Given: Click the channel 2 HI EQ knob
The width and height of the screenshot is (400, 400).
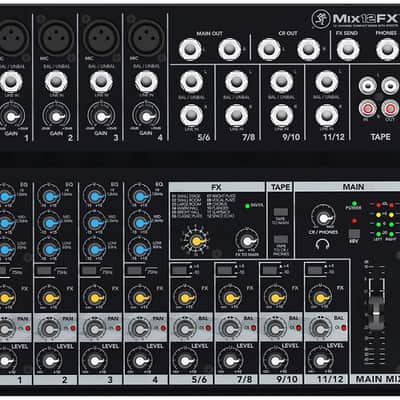Looking at the screenshot, I should click(49, 197).
